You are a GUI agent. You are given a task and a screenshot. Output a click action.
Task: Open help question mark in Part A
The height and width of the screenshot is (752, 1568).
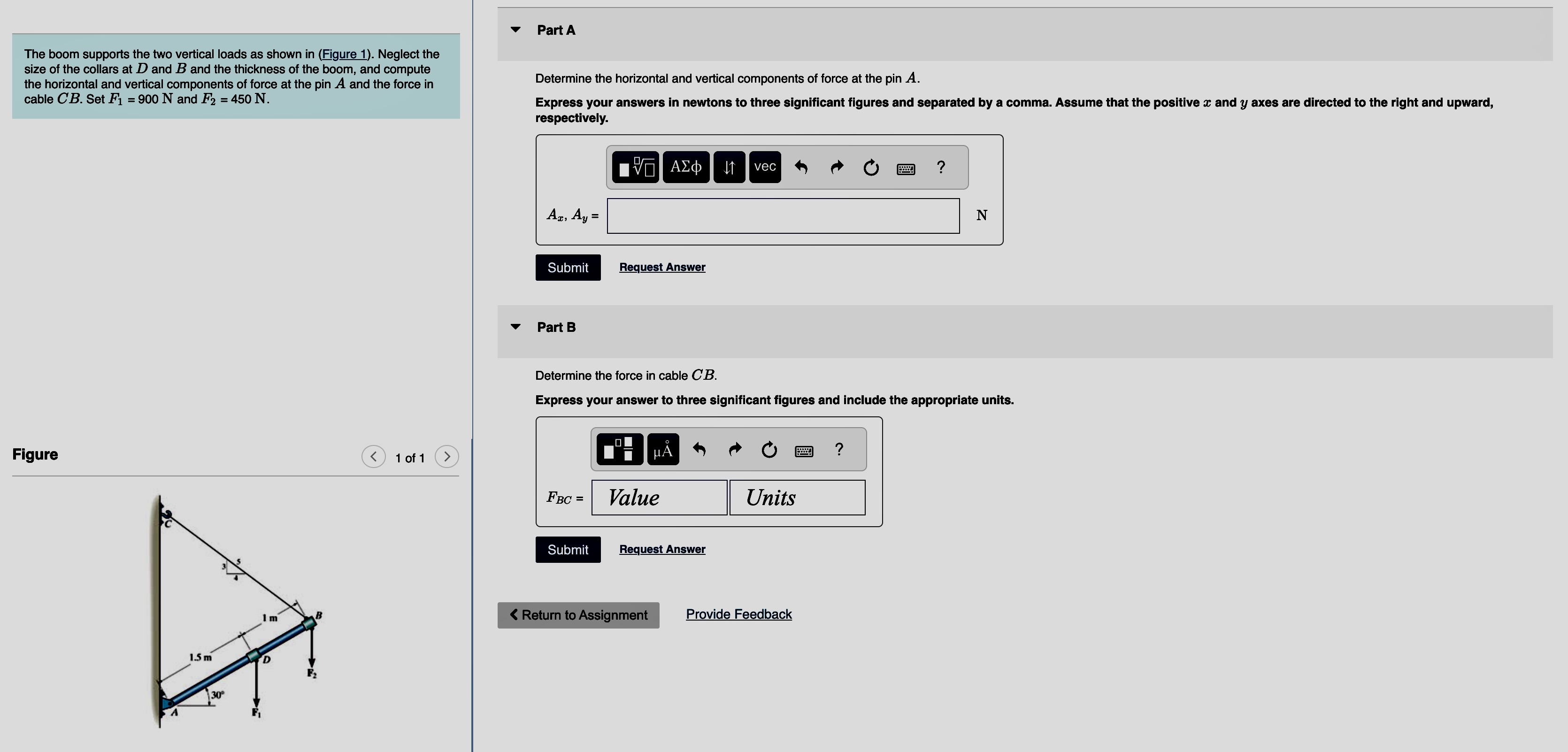point(940,167)
